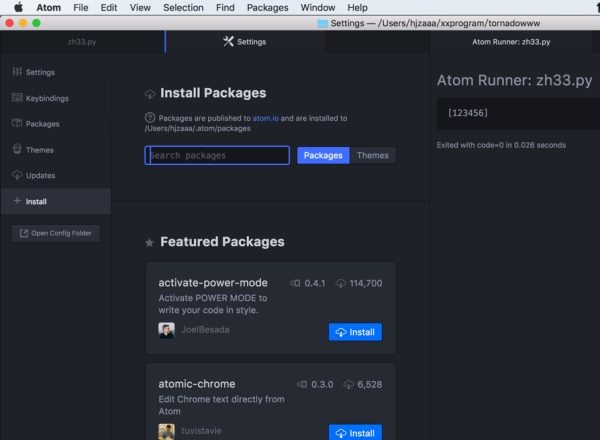
Task: Open Settings section in sidebar
Action: pyautogui.click(x=40, y=72)
